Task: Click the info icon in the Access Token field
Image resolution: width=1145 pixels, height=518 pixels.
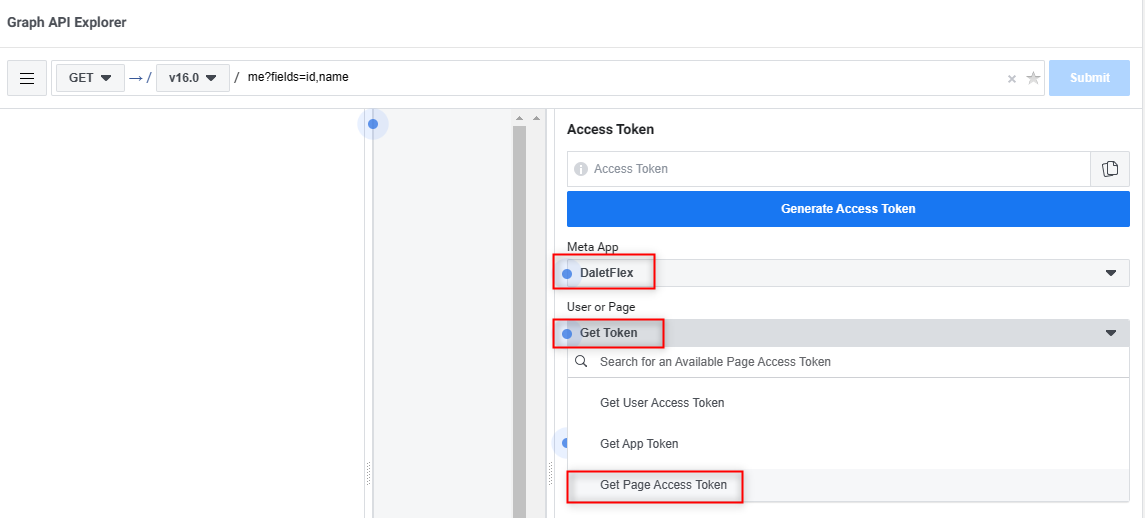Action: point(581,169)
